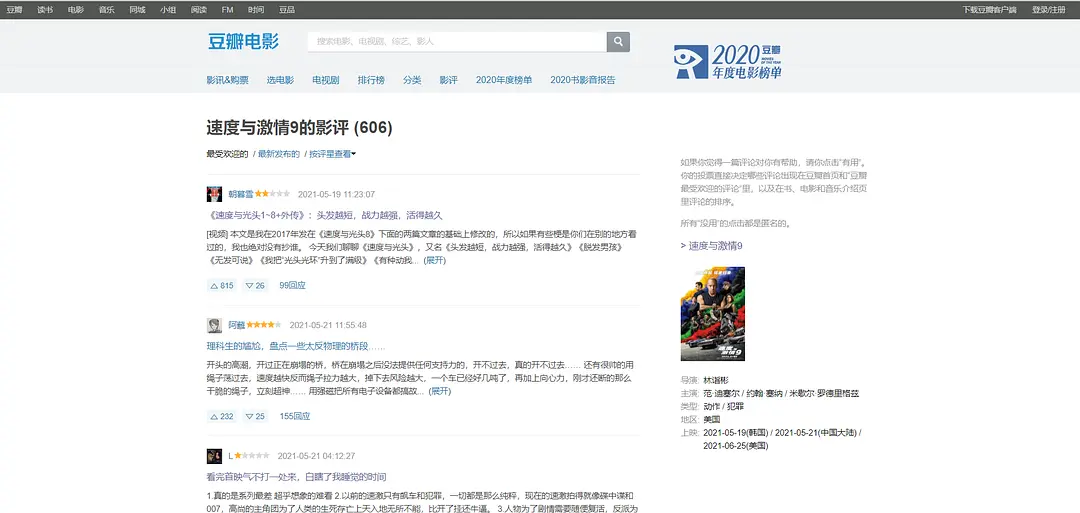Click L's one-star rating
The height and width of the screenshot is (513, 1080).
coord(252,456)
